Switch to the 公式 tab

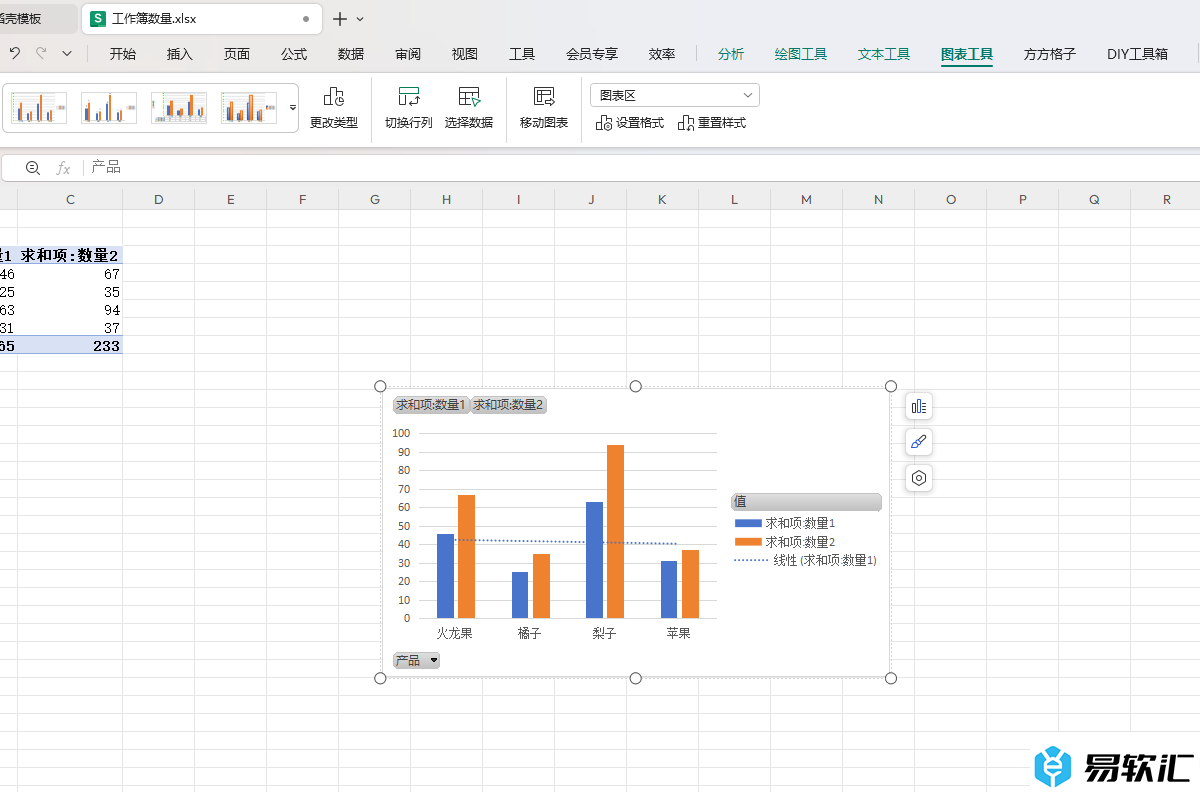(x=294, y=54)
